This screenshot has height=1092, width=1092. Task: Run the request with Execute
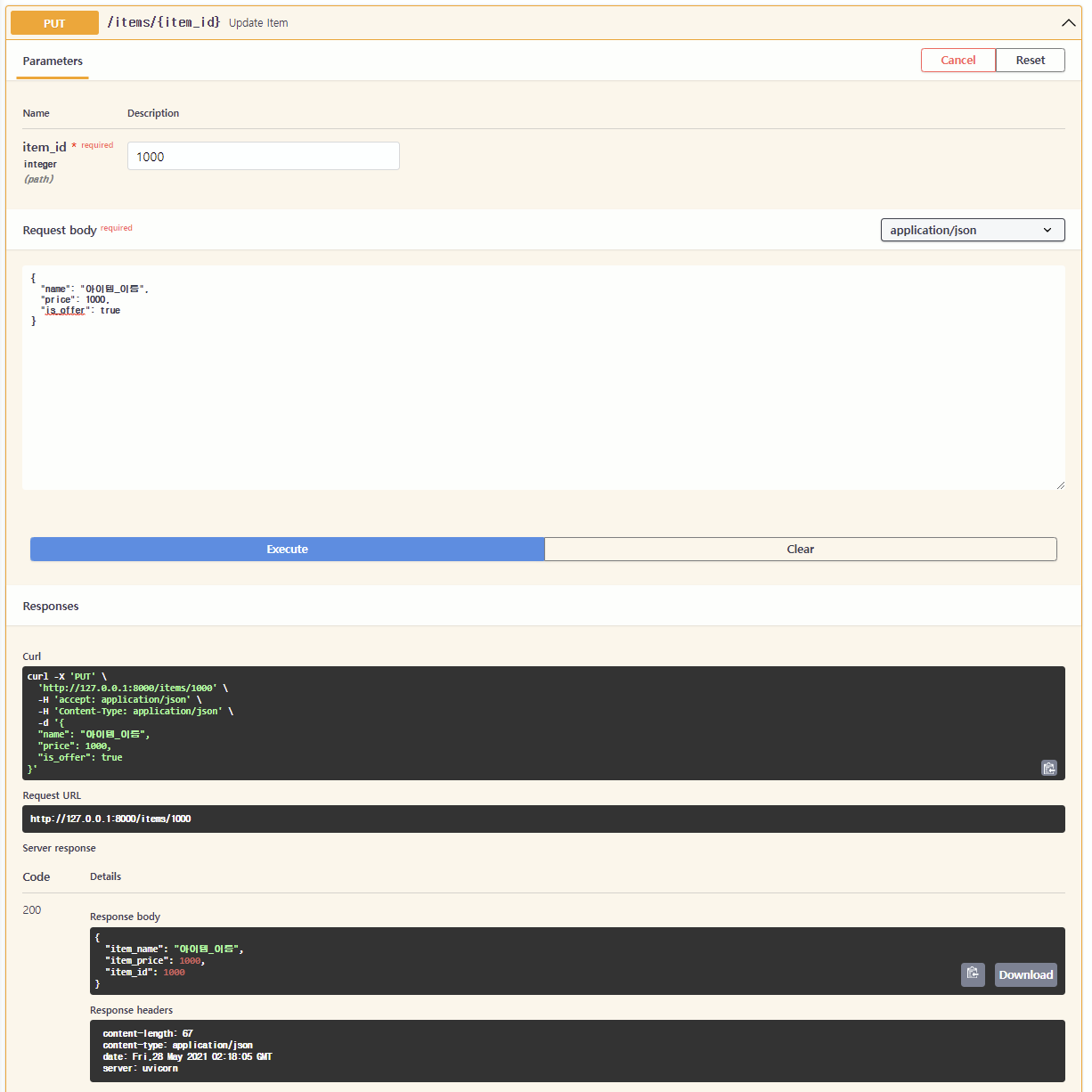tap(288, 549)
